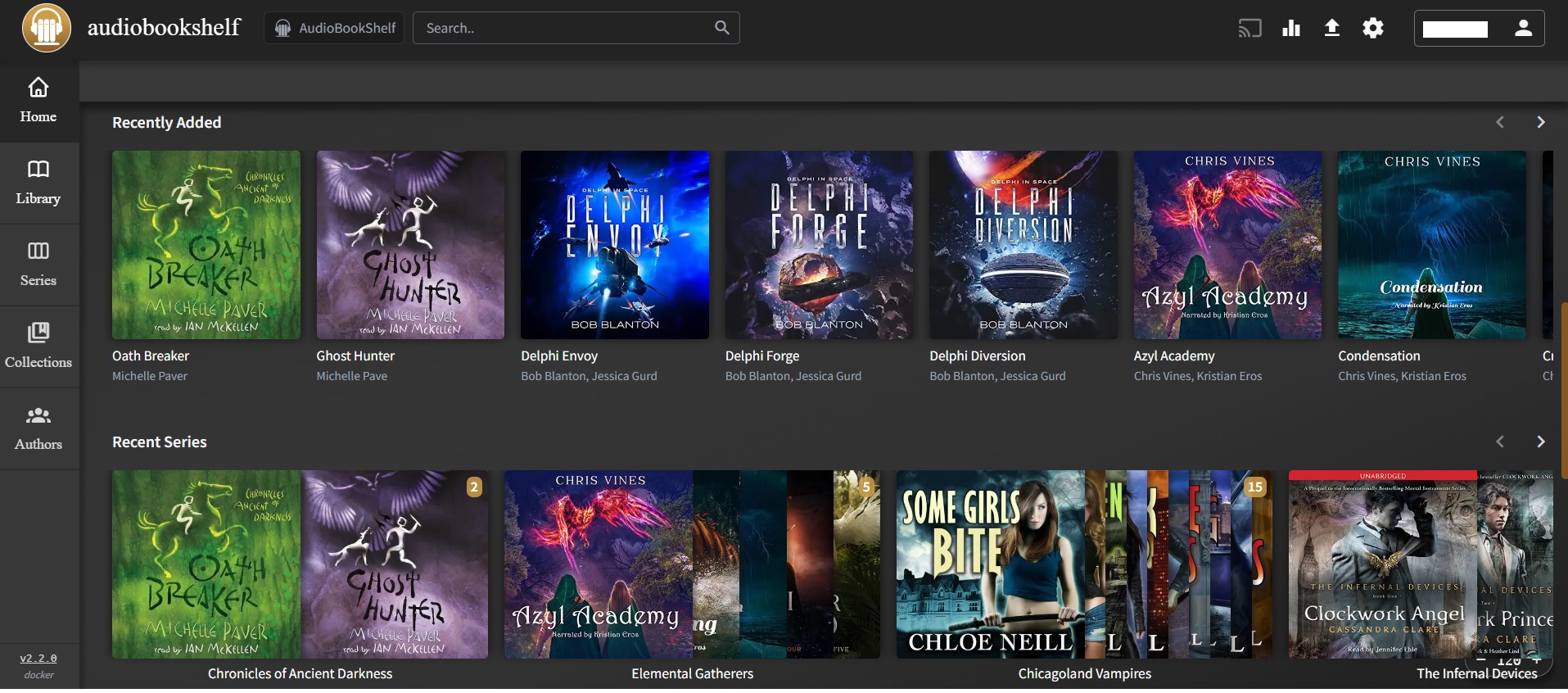This screenshot has height=693, width=1568.
Task: Open Series in sidebar
Action: pos(38,265)
